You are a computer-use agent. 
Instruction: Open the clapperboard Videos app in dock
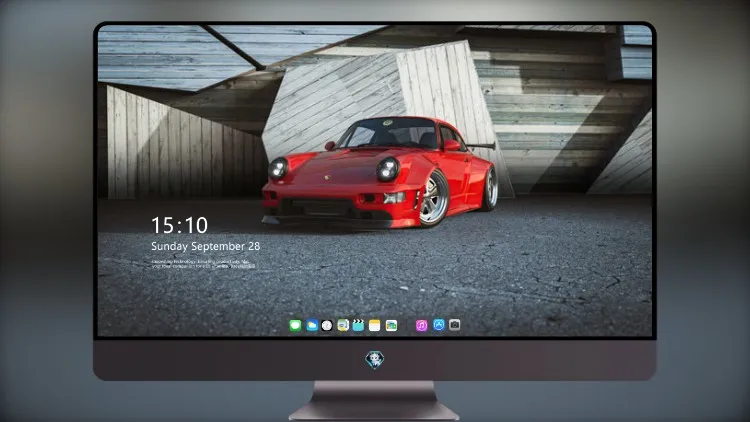pyautogui.click(x=358, y=325)
